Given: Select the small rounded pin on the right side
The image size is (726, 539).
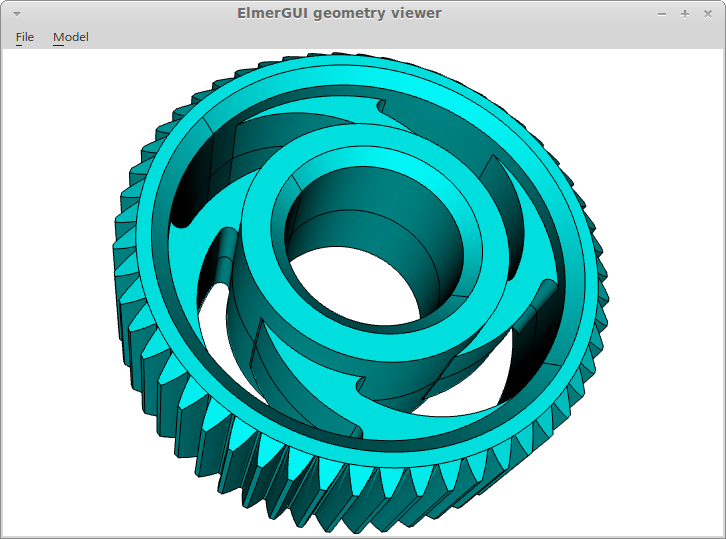Looking at the screenshot, I should click(537, 305).
